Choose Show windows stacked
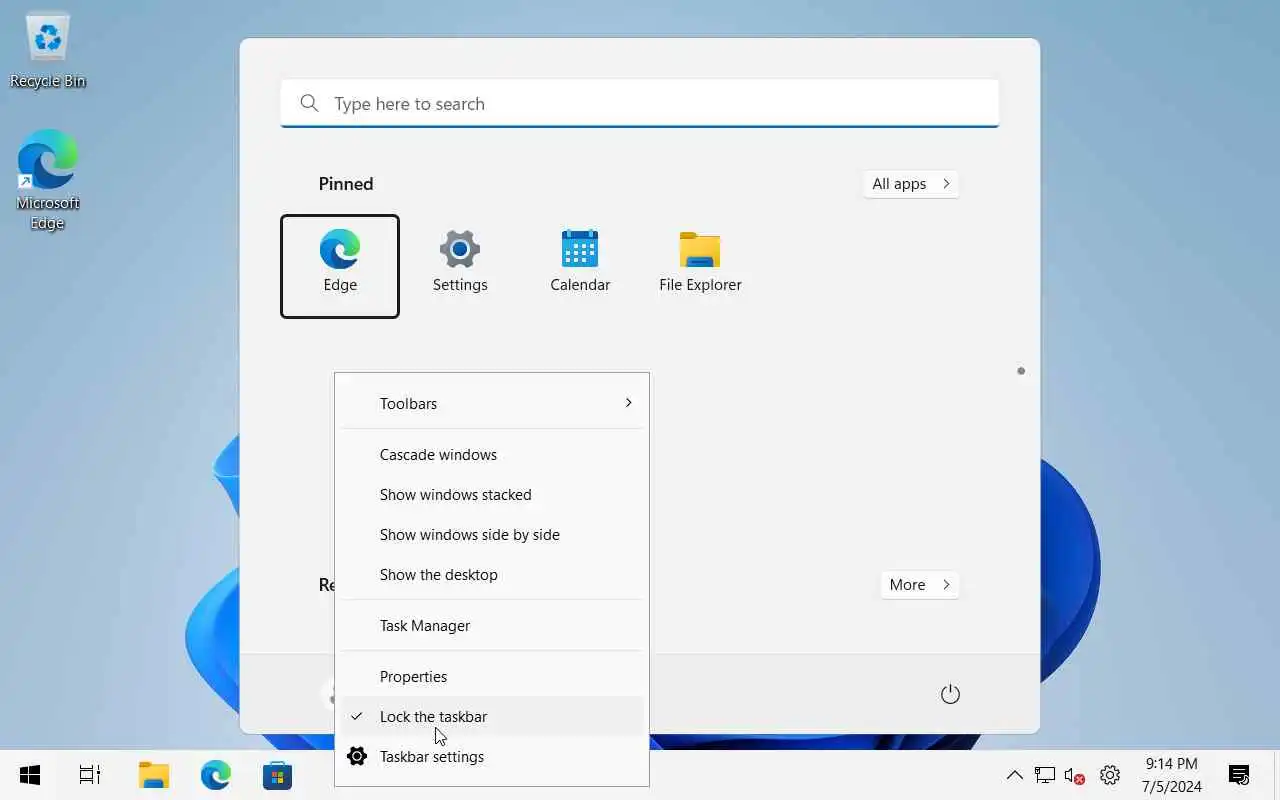Image resolution: width=1280 pixels, height=800 pixels. point(492,494)
